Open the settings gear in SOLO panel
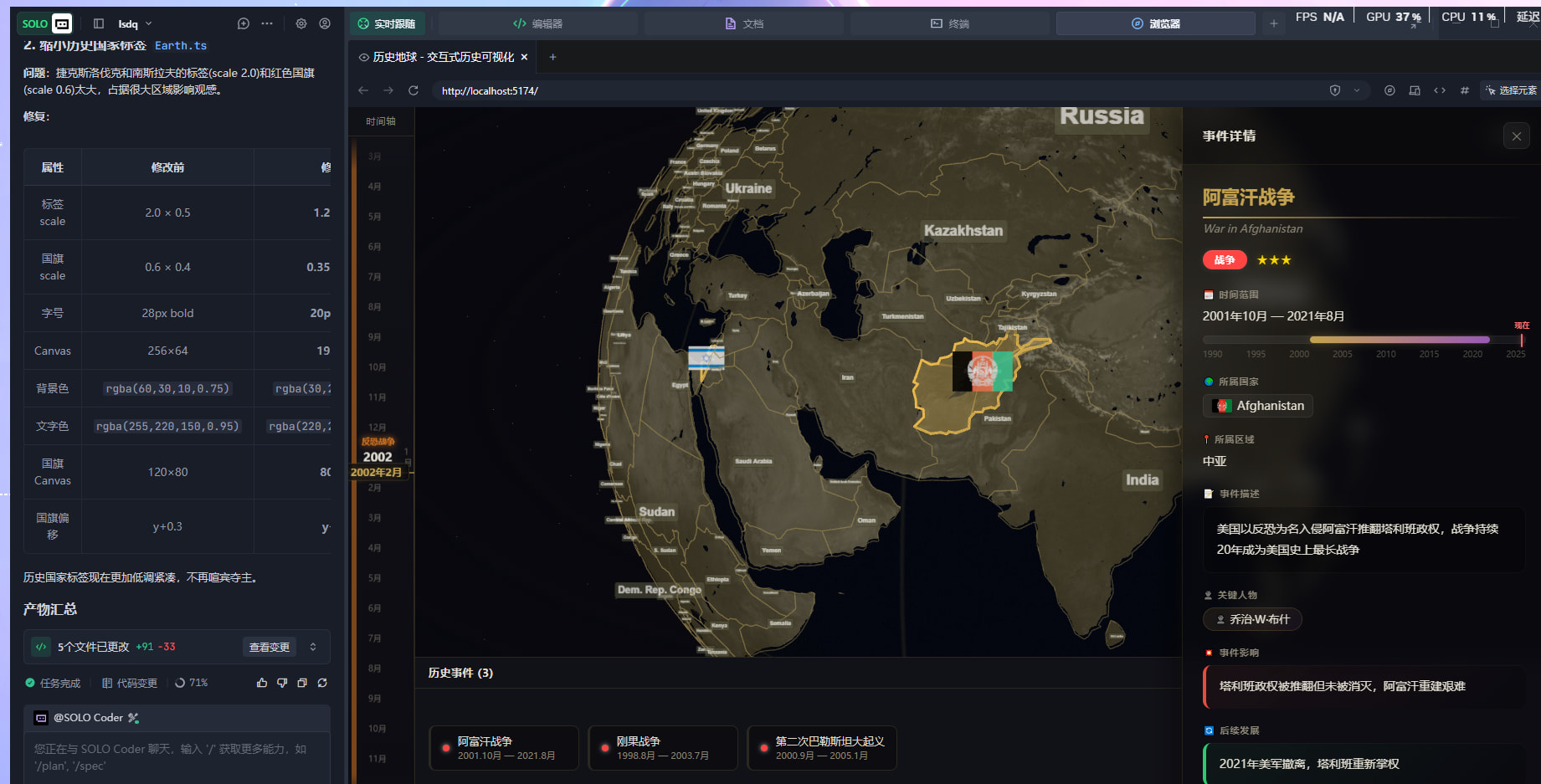Image resolution: width=1541 pixels, height=784 pixels. (301, 23)
